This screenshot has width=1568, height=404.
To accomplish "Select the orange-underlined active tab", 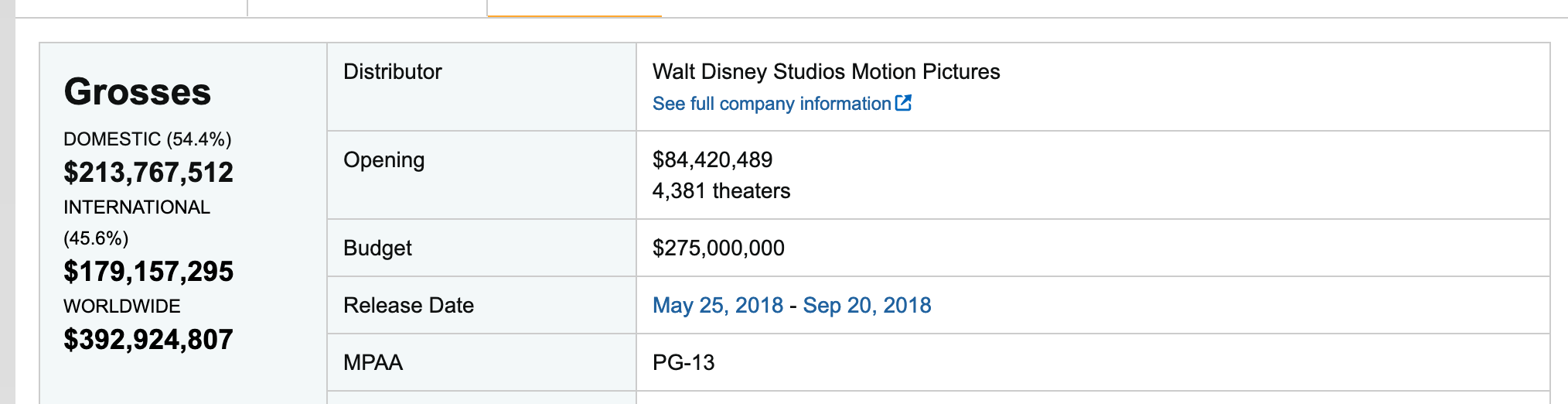I will pyautogui.click(x=574, y=8).
